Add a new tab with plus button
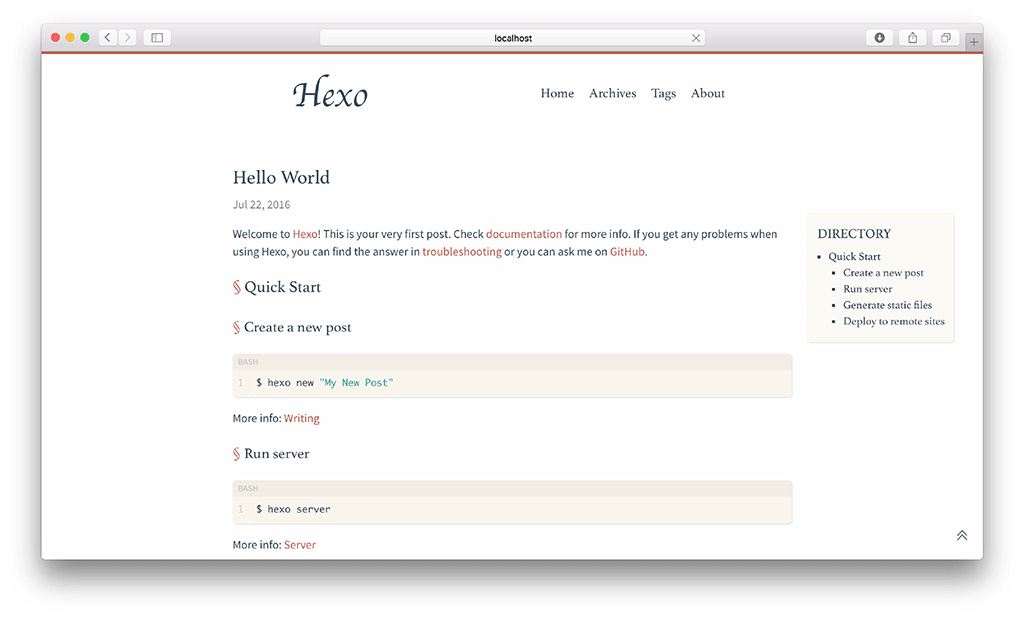Viewport: 1024px width, 618px height. pos(974,42)
